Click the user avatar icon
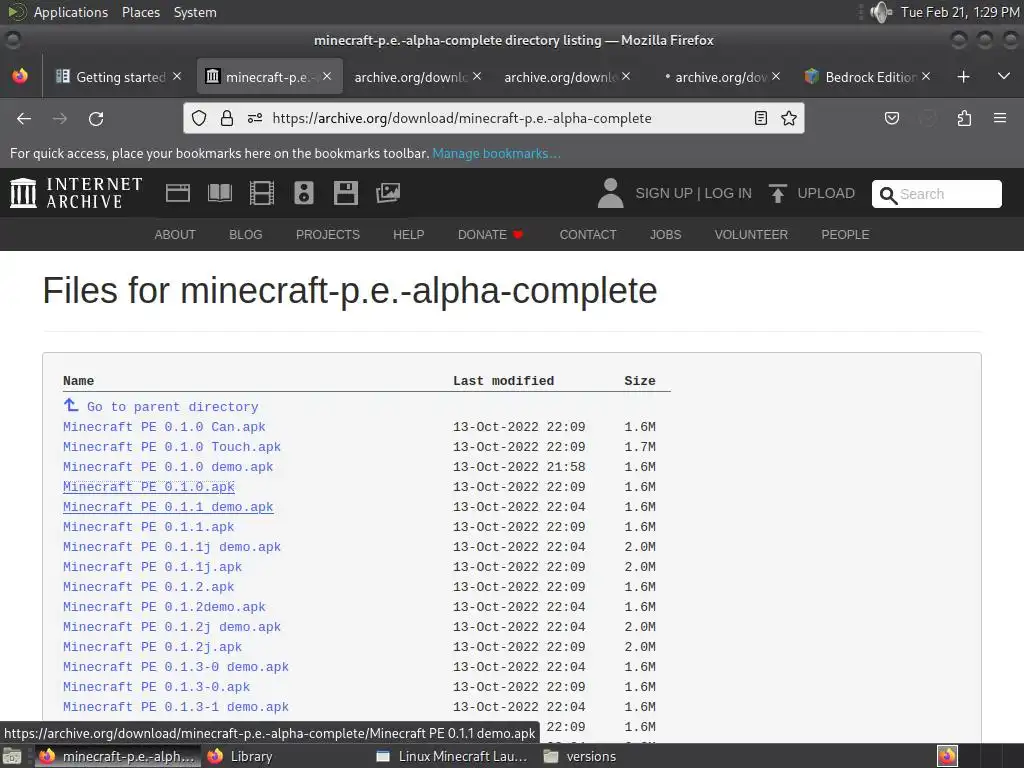 pos(611,193)
